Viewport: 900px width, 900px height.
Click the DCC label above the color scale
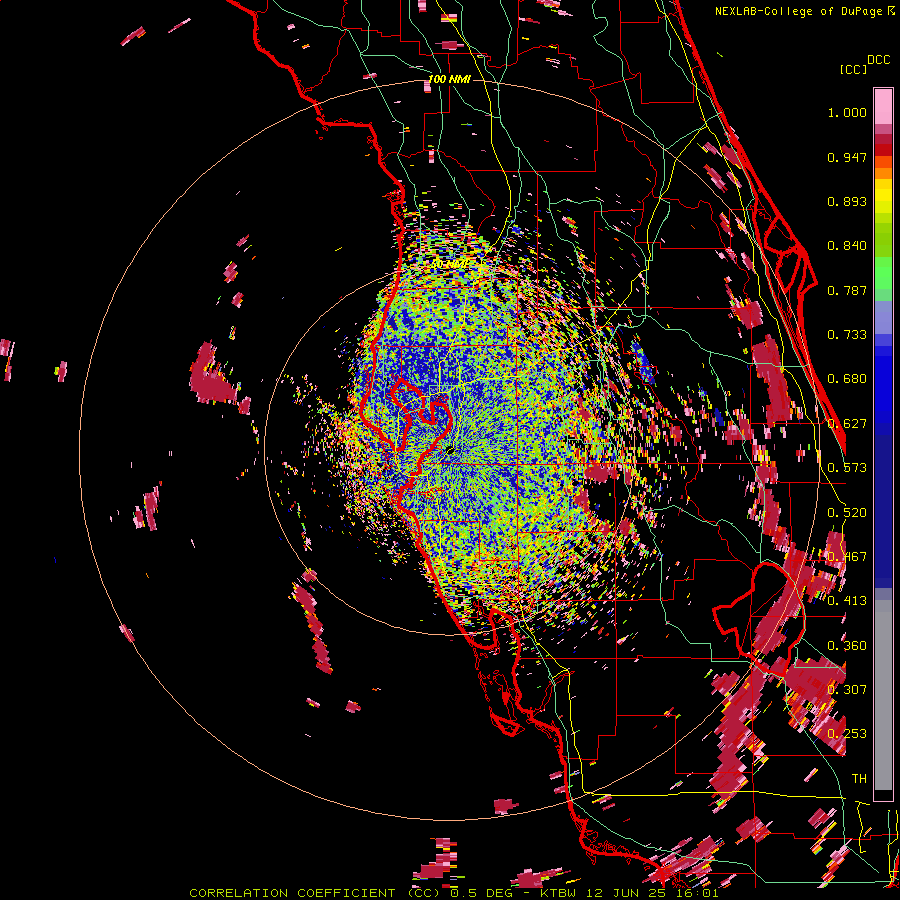[878, 60]
